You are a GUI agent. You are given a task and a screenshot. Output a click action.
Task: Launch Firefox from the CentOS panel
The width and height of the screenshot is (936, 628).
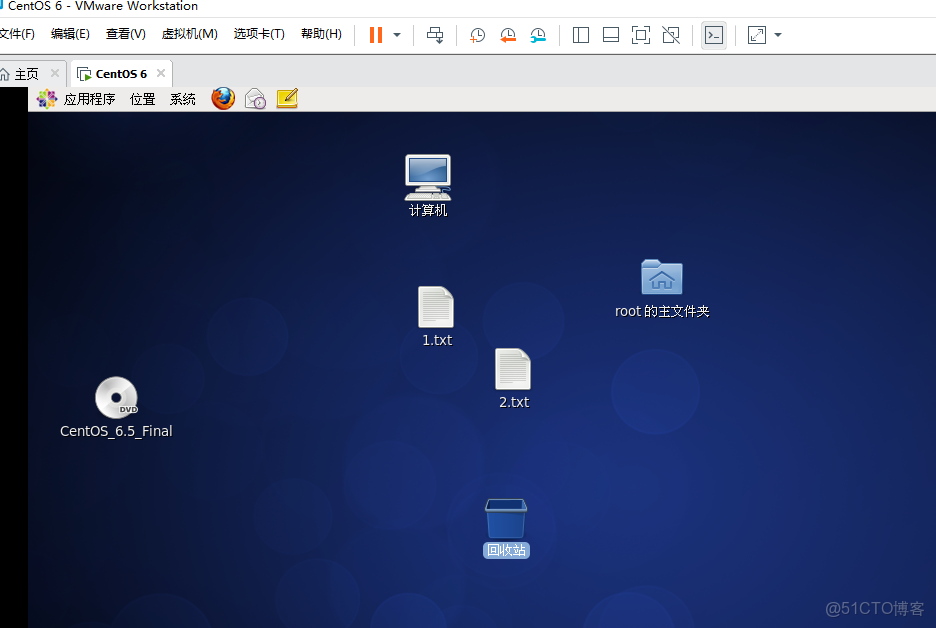pos(223,98)
